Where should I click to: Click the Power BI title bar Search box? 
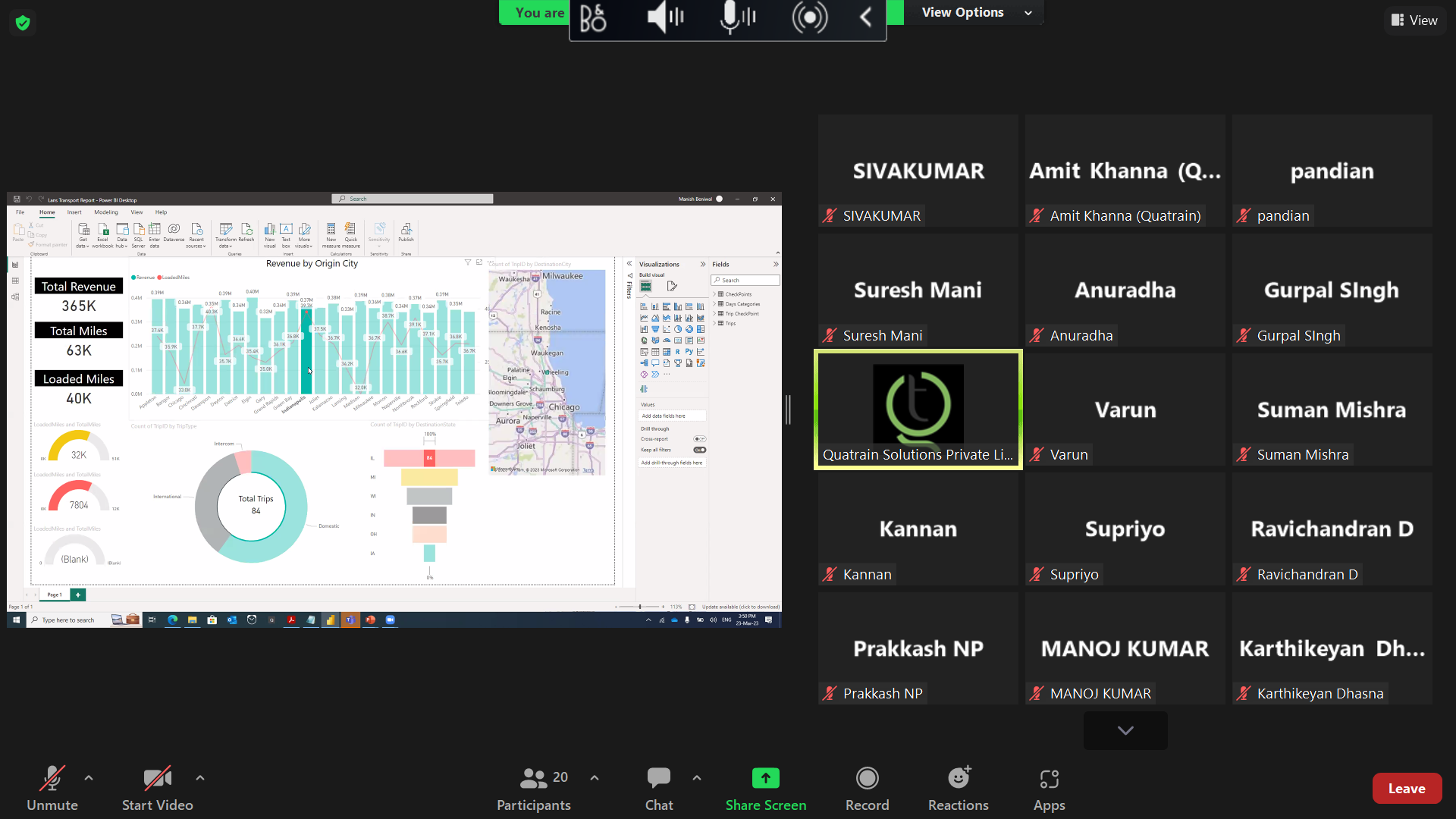(413, 199)
